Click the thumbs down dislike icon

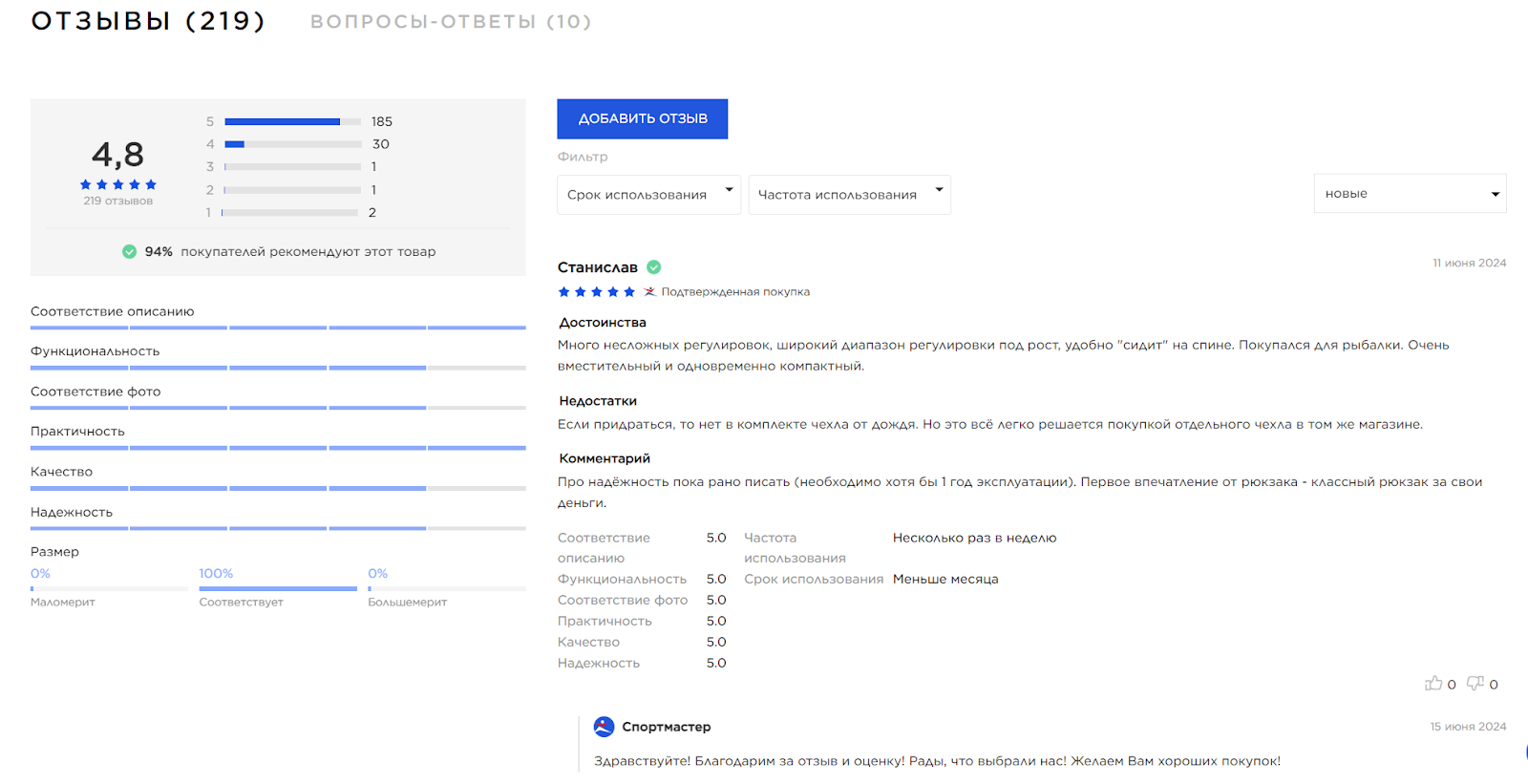[1475, 683]
